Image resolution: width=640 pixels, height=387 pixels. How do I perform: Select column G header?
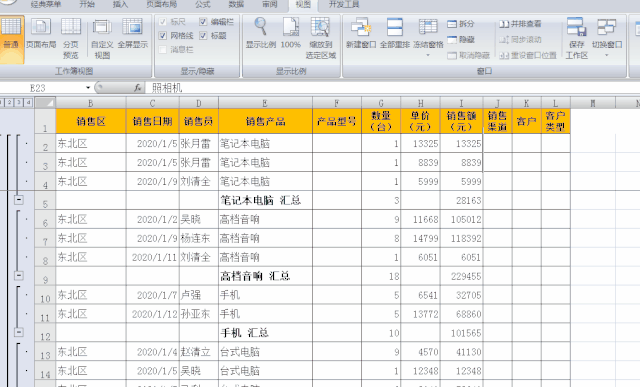381,103
